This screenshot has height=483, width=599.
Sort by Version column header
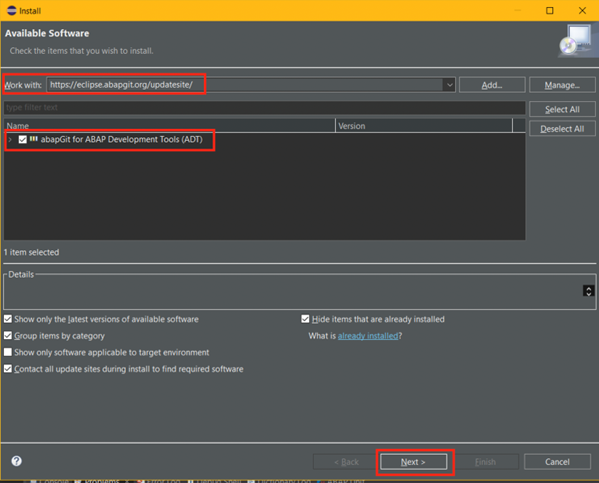[424, 126]
